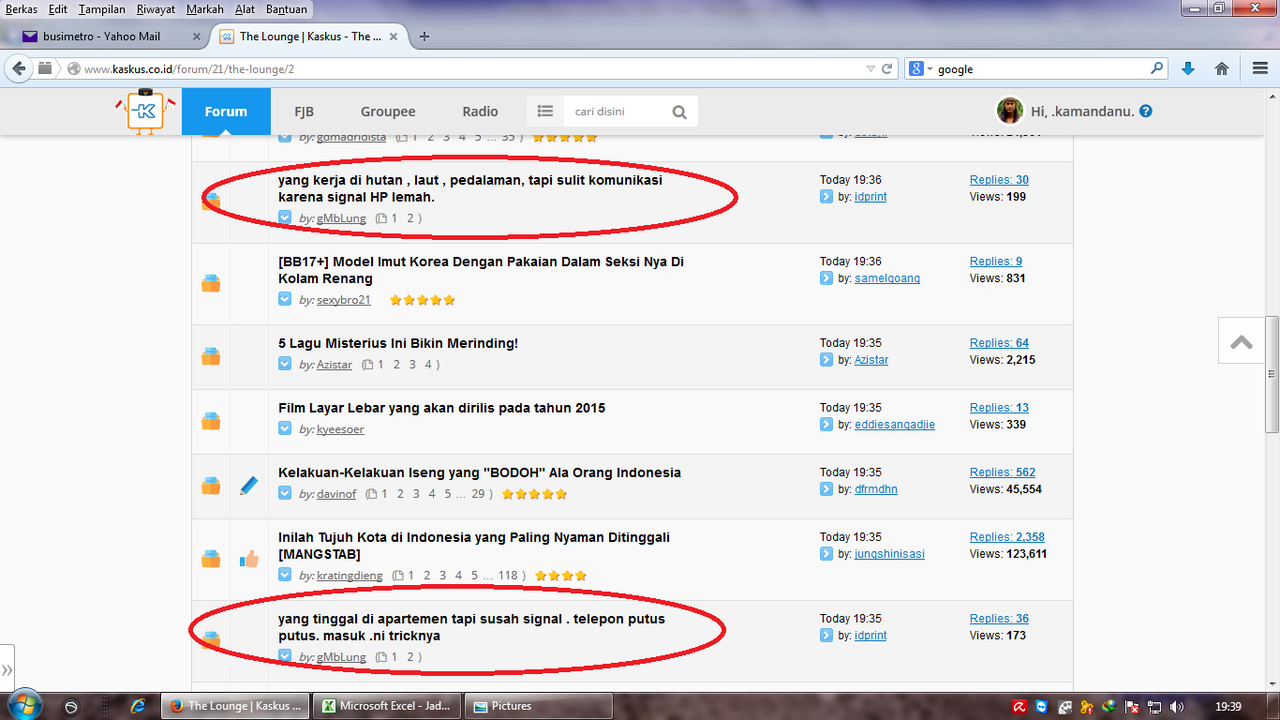Click the cari disini search field
This screenshot has width=1280, height=720.
pos(614,112)
